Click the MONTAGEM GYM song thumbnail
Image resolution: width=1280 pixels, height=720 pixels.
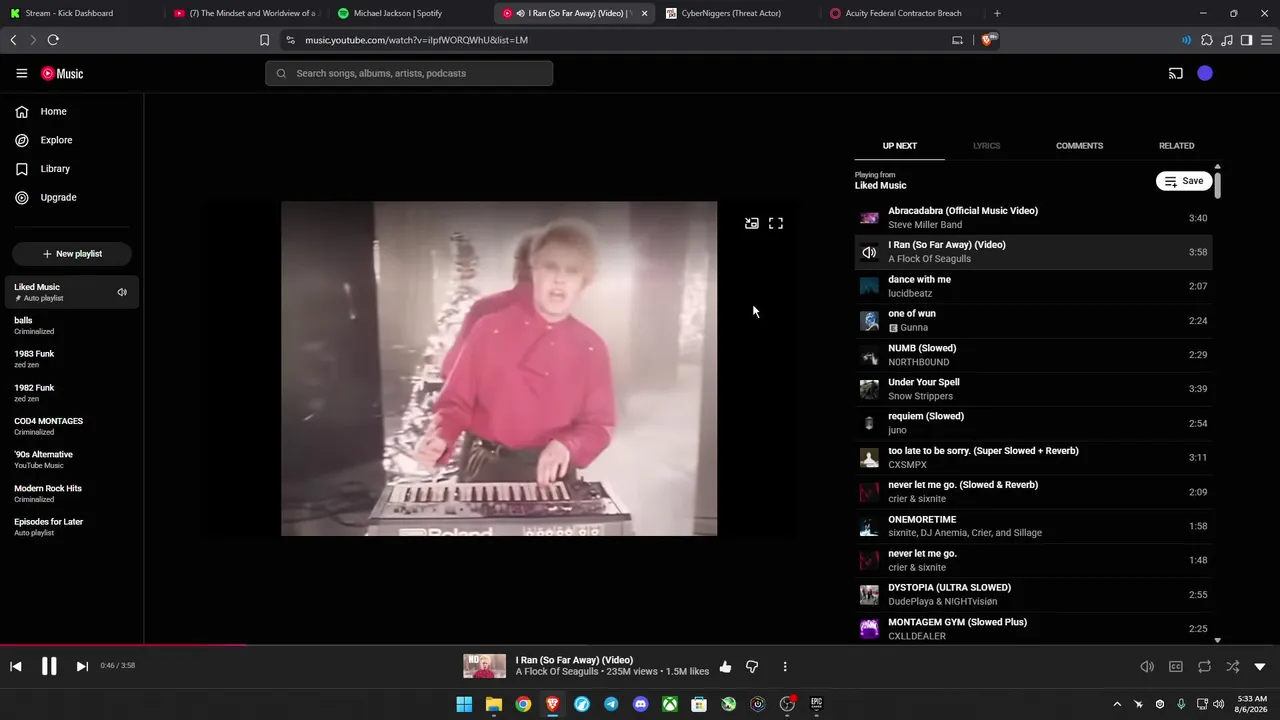tap(869, 629)
